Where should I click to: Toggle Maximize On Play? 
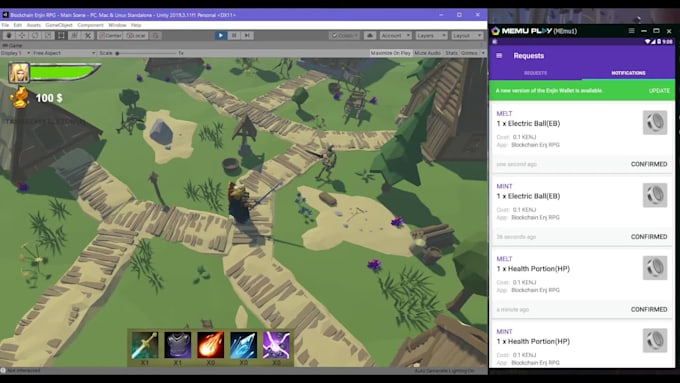(390, 53)
